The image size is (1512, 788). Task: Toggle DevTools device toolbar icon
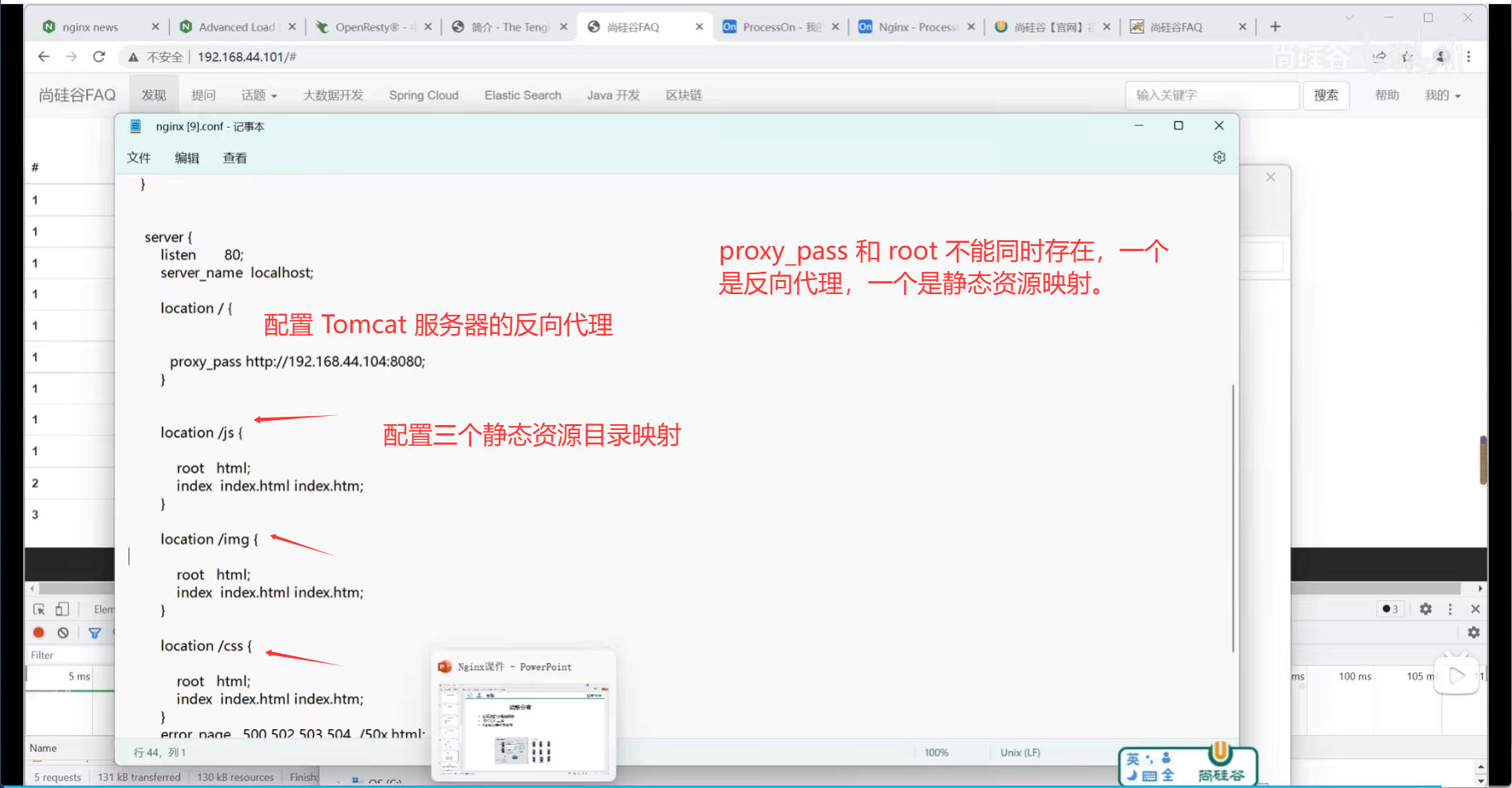point(62,609)
